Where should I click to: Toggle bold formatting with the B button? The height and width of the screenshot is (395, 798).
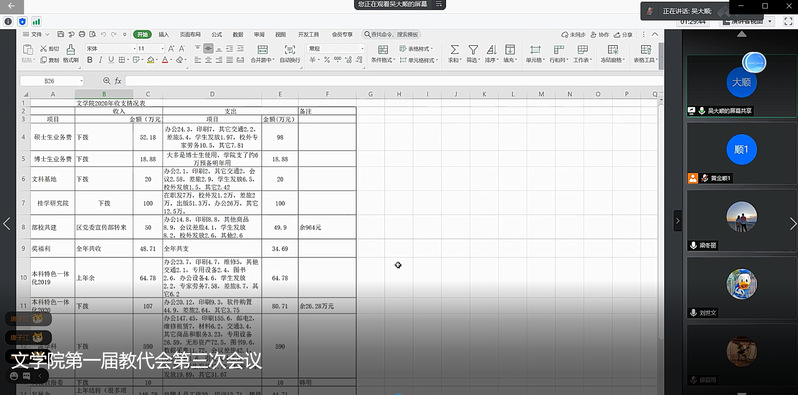point(90,60)
